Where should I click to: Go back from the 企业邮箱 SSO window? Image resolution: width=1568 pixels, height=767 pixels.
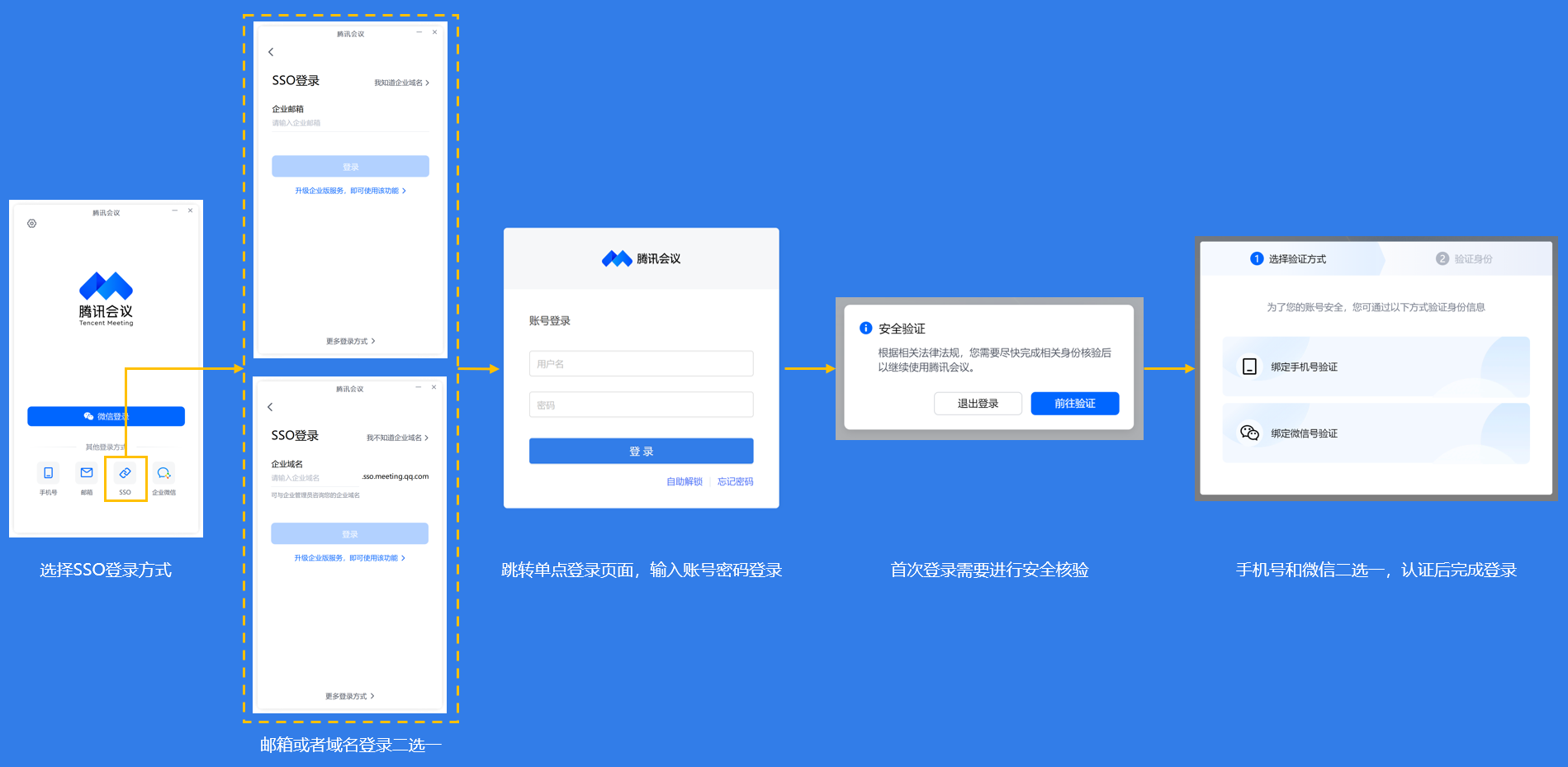pos(271,52)
